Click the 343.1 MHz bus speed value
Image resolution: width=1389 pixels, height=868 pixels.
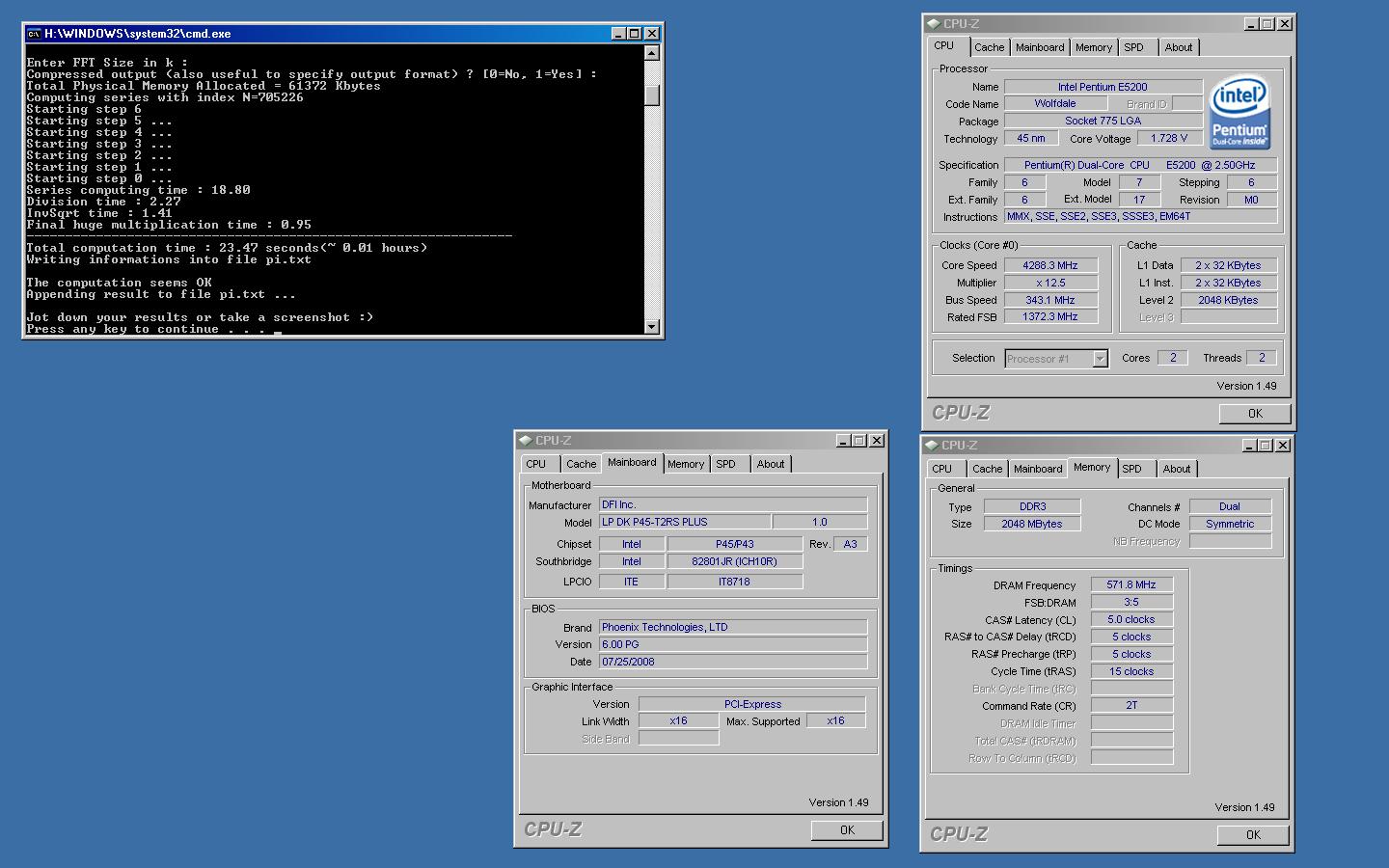[1050, 301]
